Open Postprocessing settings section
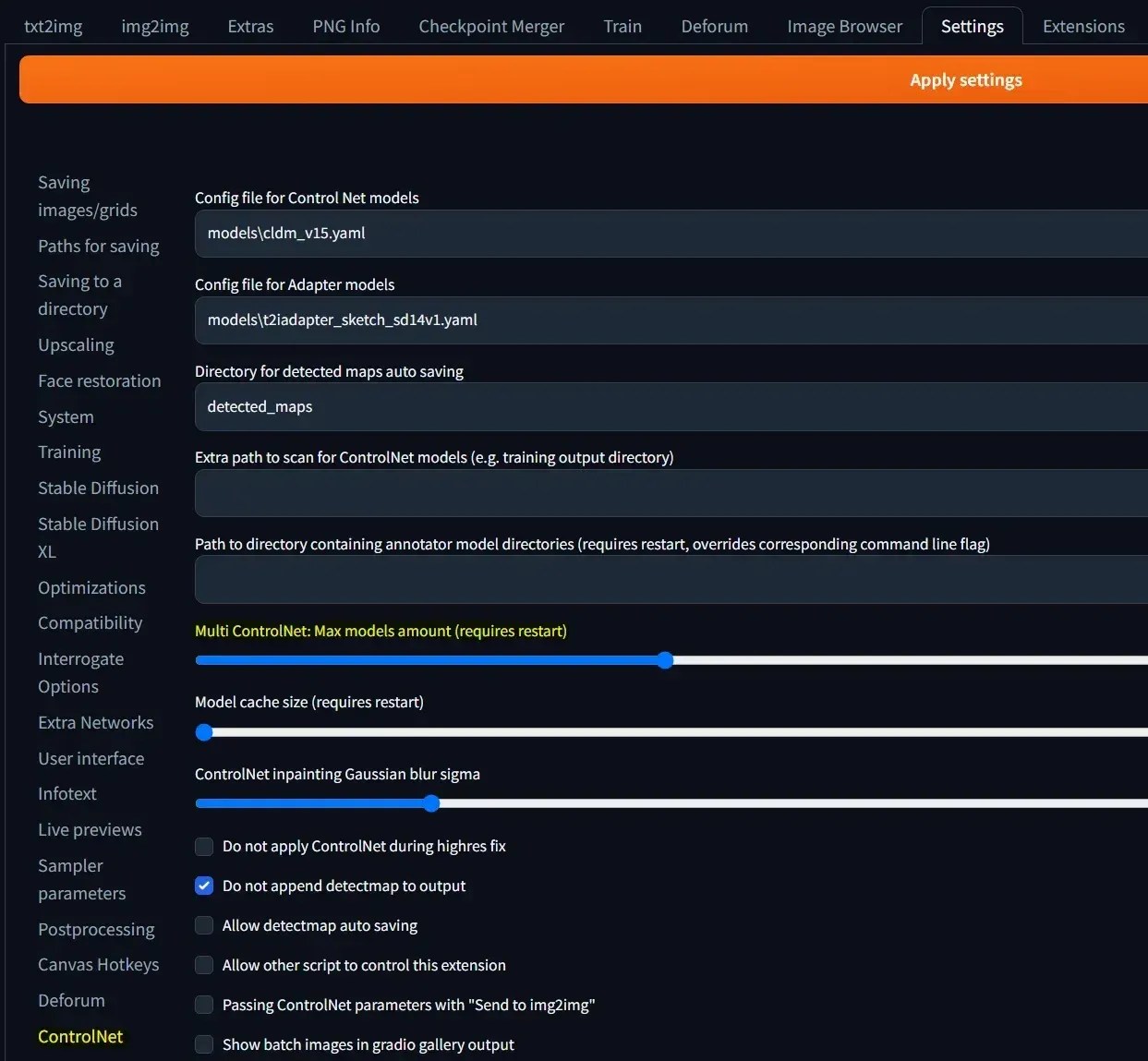This screenshot has height=1061, width=1148. (96, 929)
